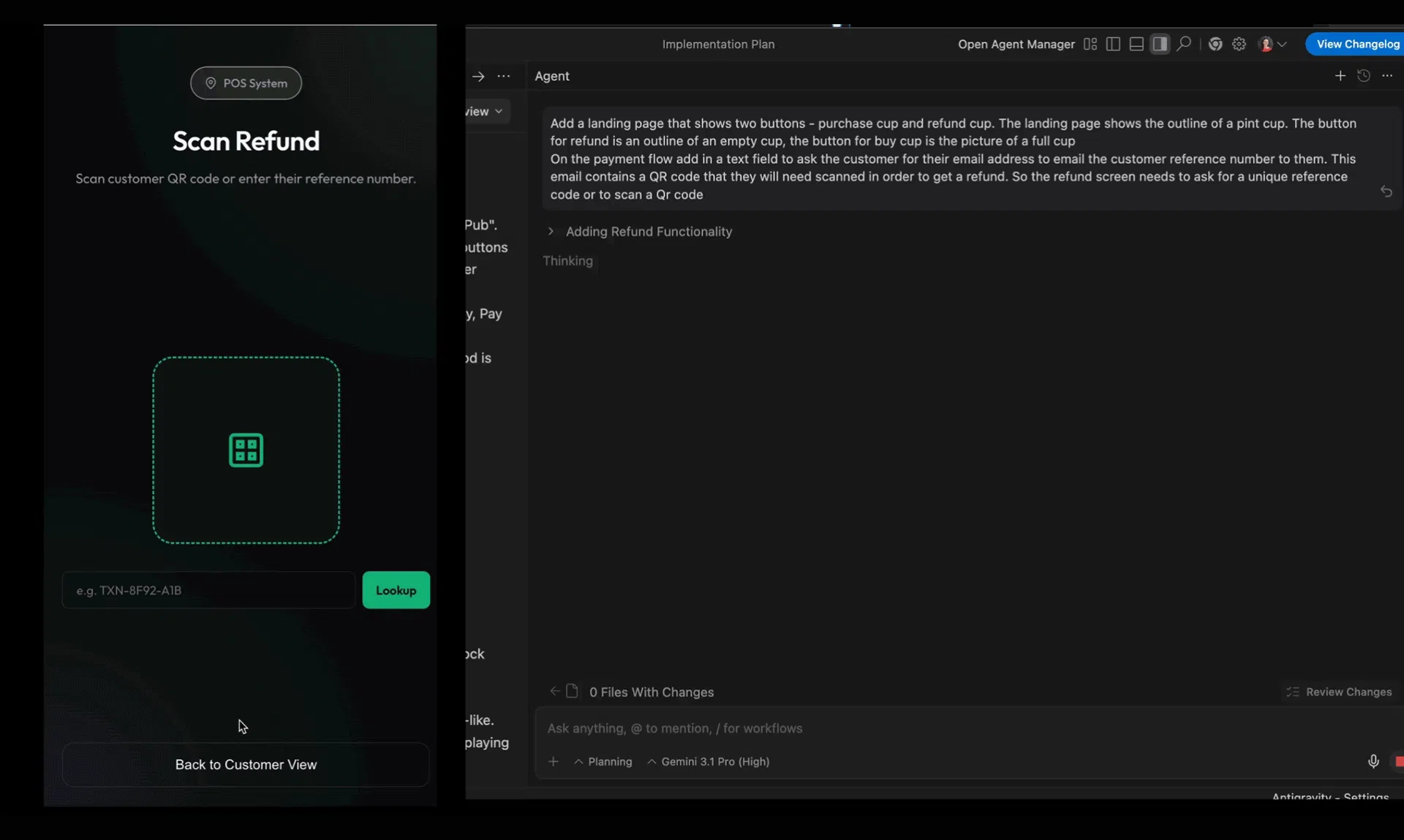Click the reference number input field
Screen dimensions: 1404x840
coord(208,591)
